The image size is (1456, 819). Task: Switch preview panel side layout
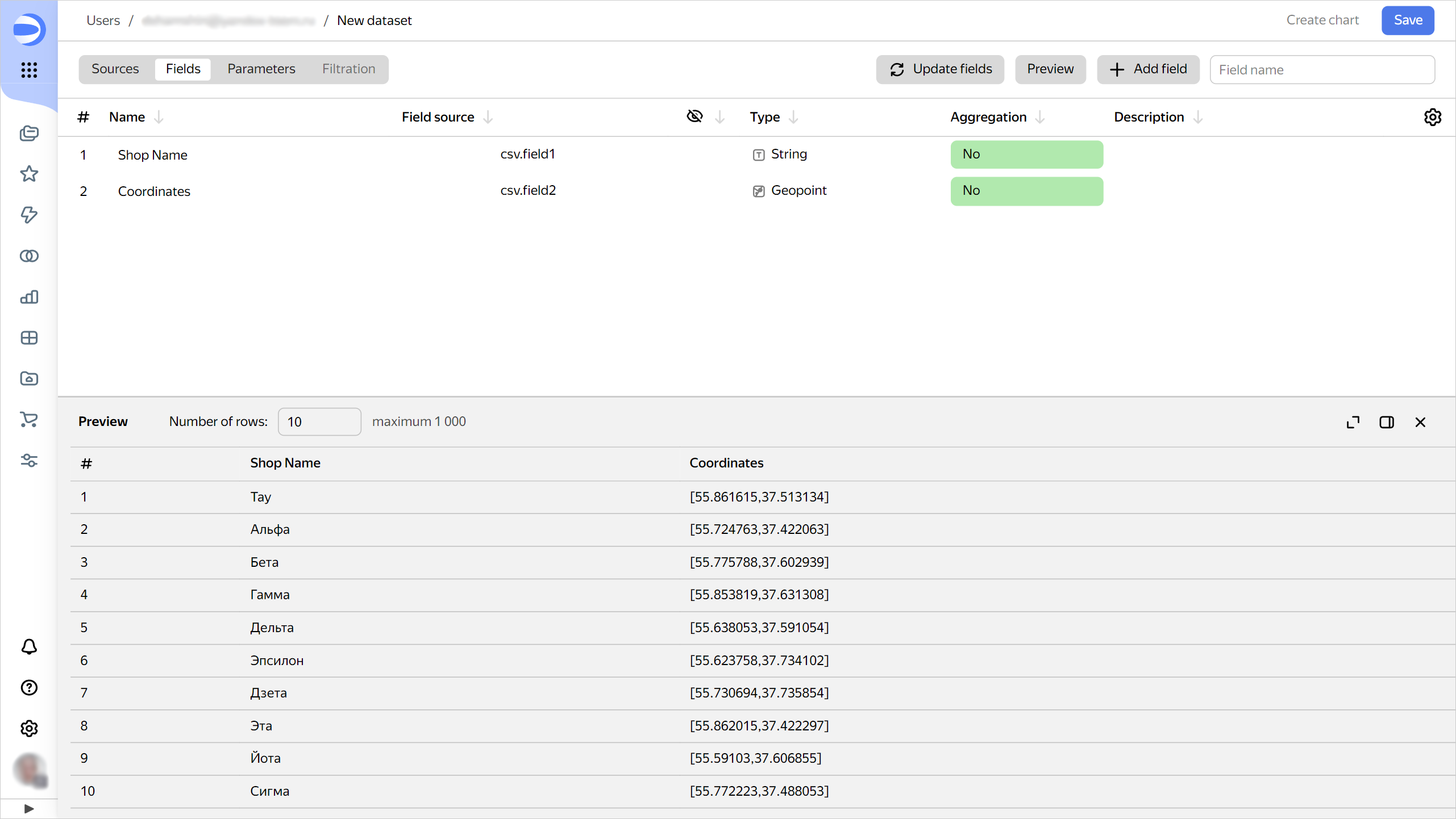point(1387,422)
